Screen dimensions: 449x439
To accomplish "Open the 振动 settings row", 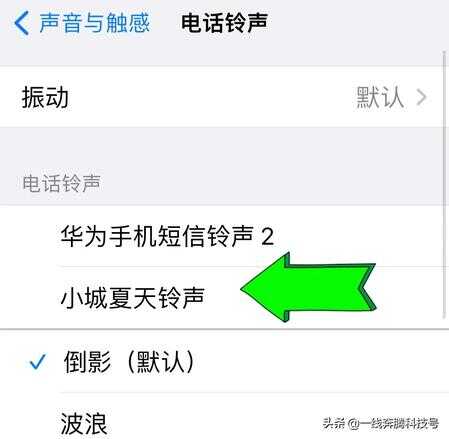I will tap(223, 97).
